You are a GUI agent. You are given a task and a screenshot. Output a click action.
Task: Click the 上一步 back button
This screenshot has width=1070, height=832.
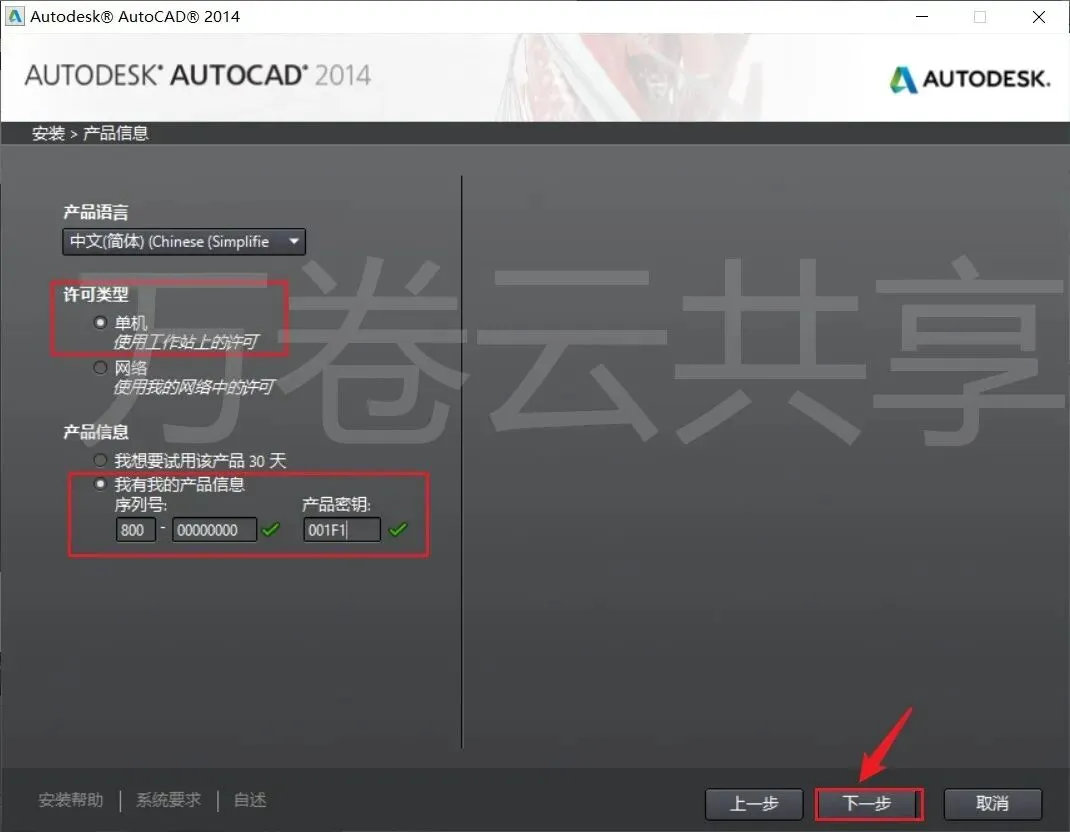(754, 804)
